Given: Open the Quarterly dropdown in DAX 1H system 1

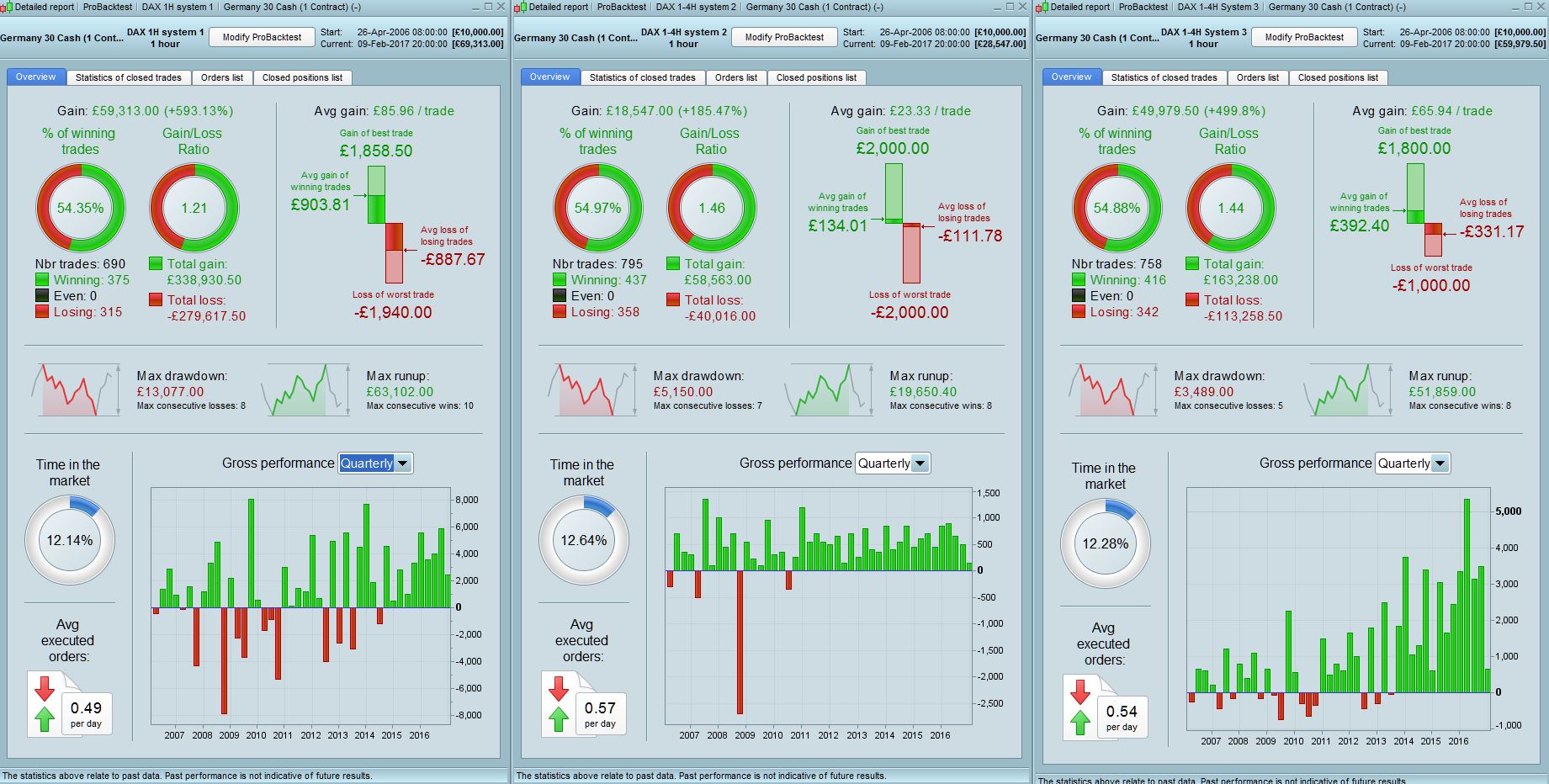Looking at the screenshot, I should point(375,464).
